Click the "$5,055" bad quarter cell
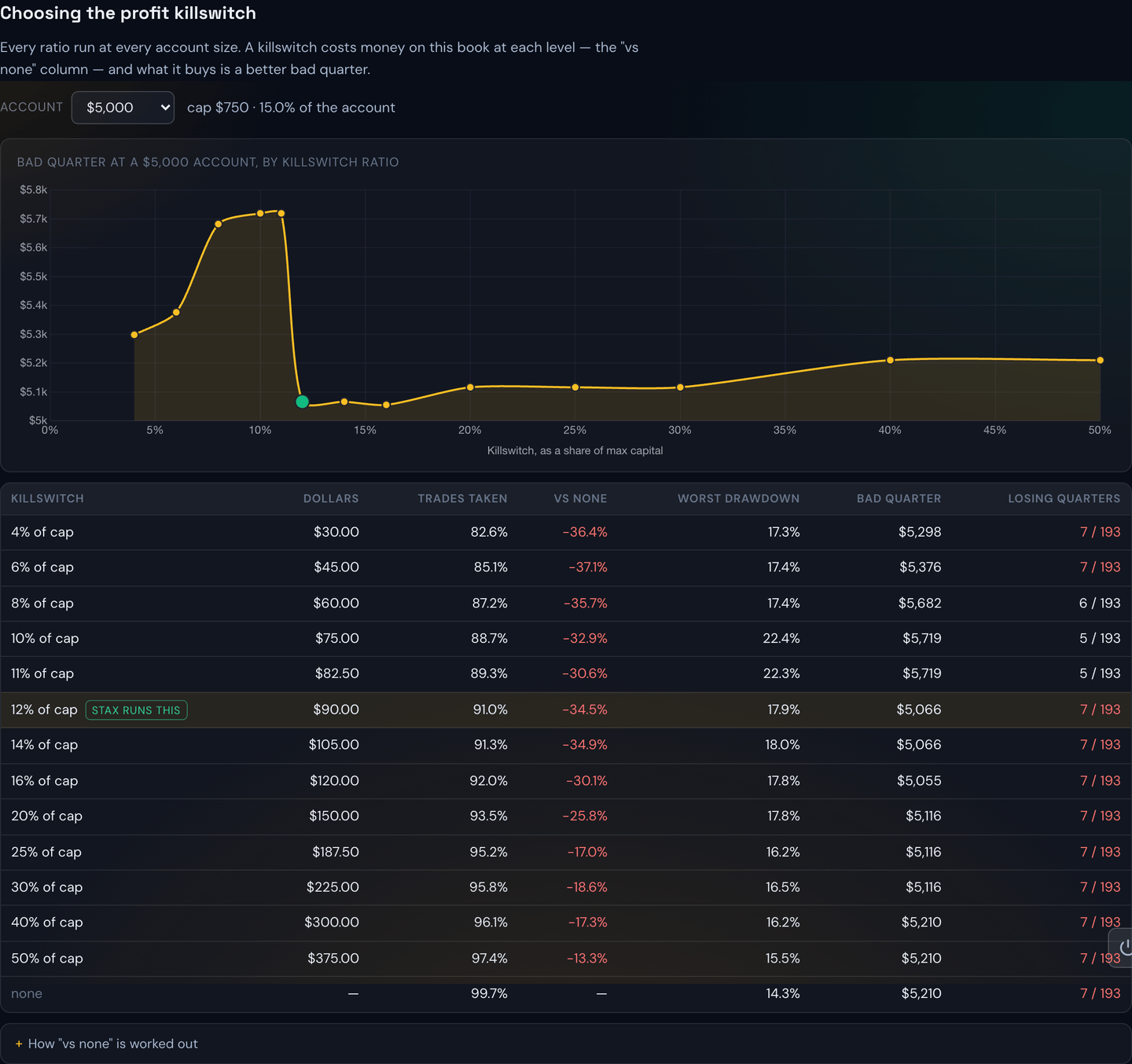 (919, 781)
